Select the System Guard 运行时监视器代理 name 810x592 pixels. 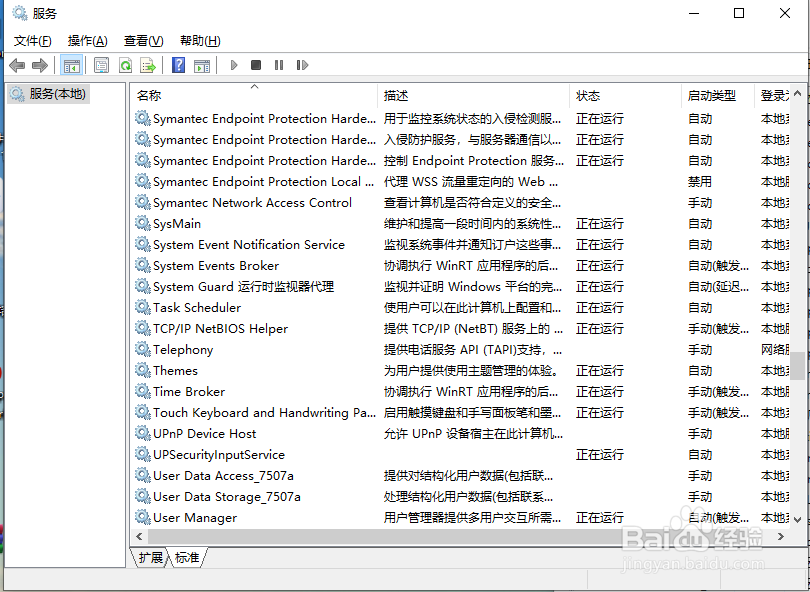tap(243, 286)
